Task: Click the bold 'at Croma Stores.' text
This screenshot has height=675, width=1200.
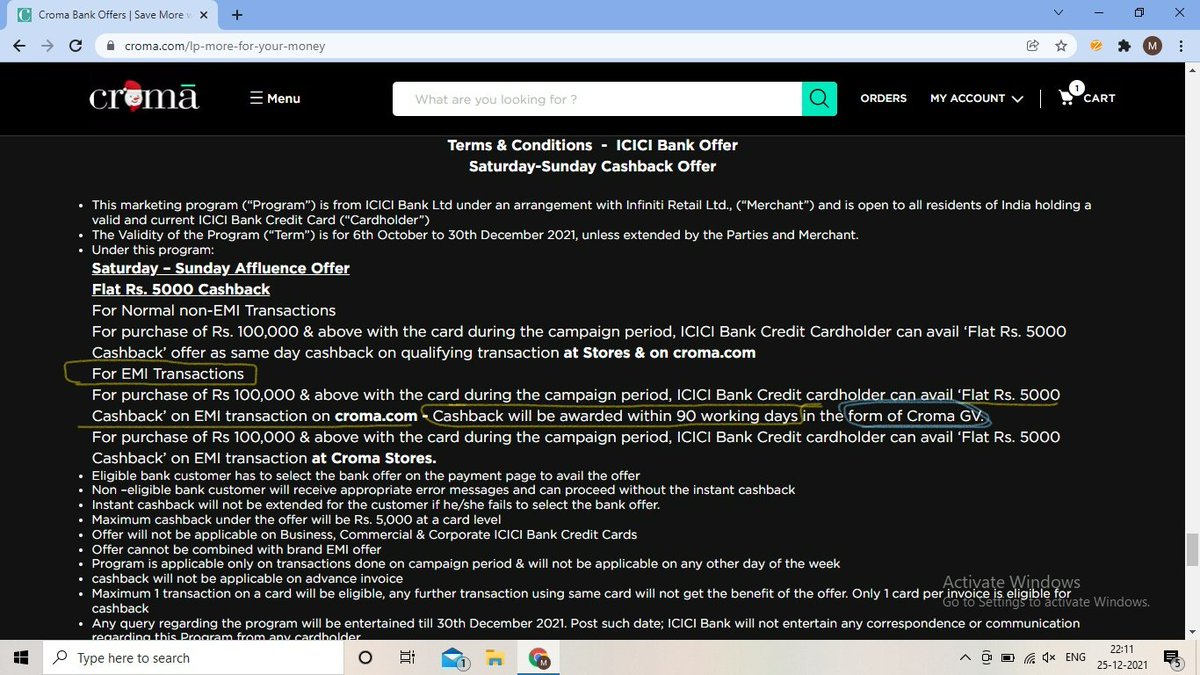Action: click(x=373, y=458)
